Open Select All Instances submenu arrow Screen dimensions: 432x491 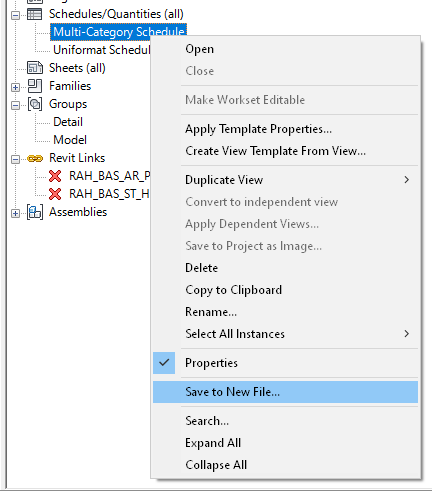[x=406, y=334]
